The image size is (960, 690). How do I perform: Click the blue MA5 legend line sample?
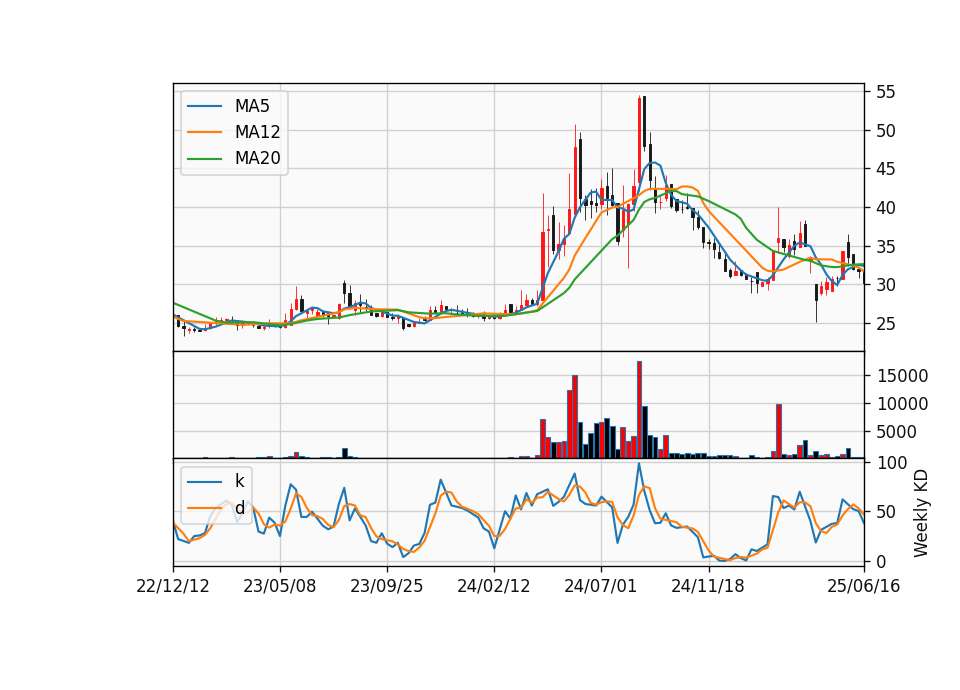(204, 106)
